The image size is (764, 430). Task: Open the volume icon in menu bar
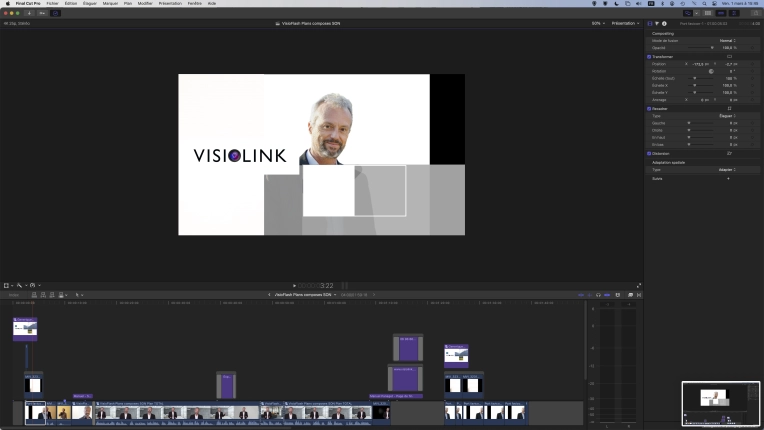[x=639, y=3]
